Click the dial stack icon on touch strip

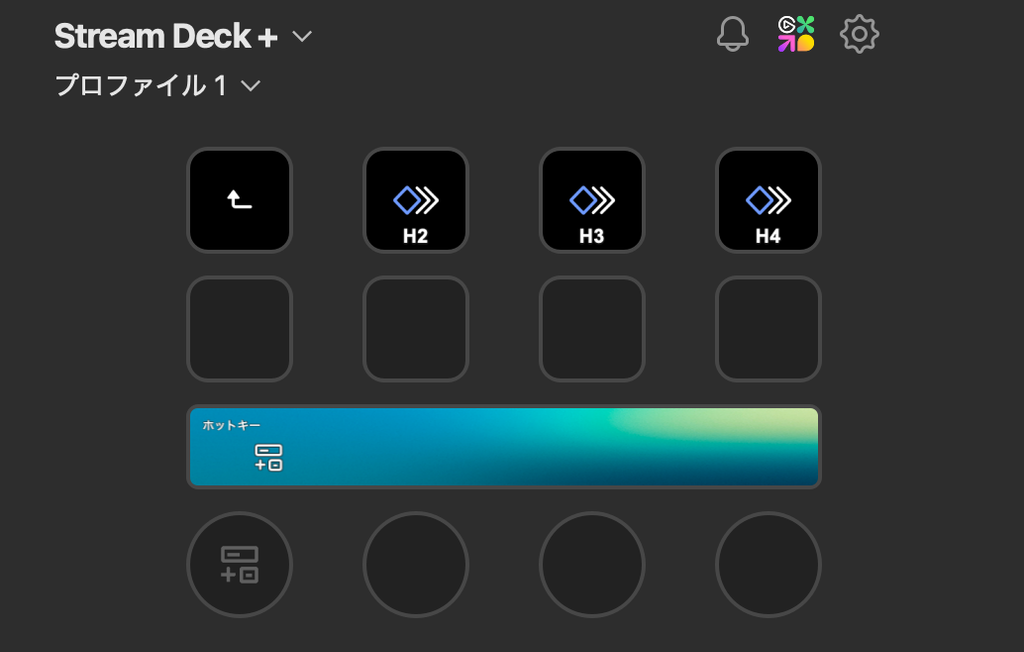268,457
